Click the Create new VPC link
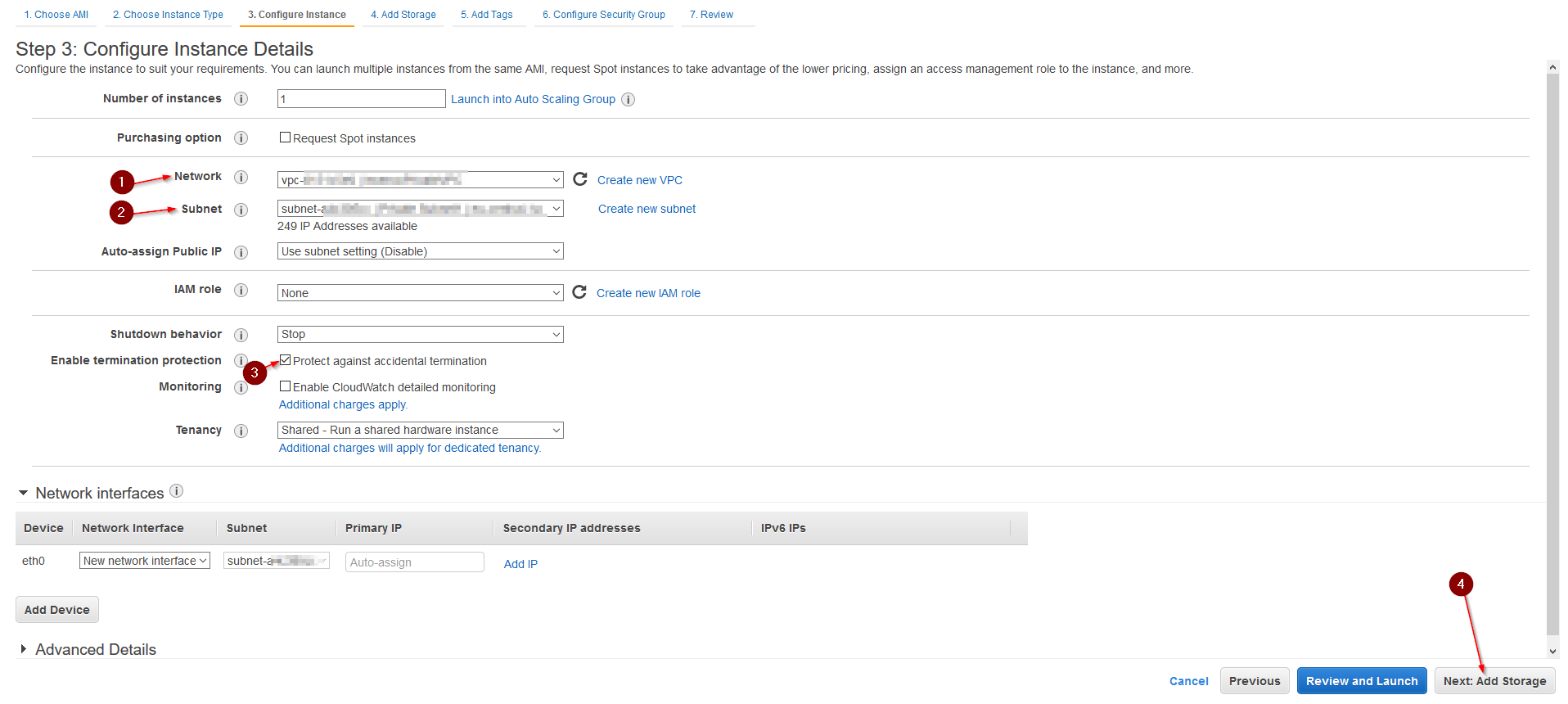Screen dimensions: 1568x704 click(x=639, y=180)
